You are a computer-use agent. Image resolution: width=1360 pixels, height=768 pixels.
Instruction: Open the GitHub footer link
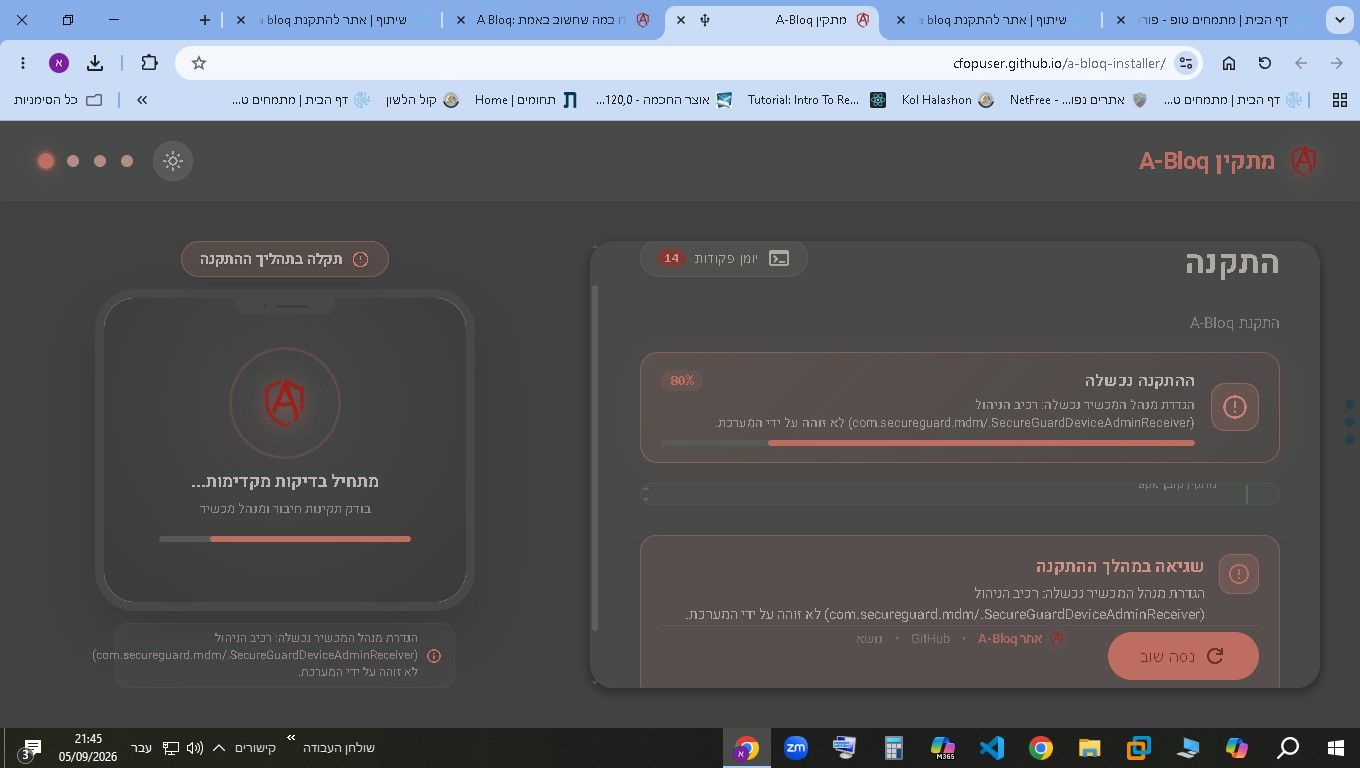tap(930, 638)
